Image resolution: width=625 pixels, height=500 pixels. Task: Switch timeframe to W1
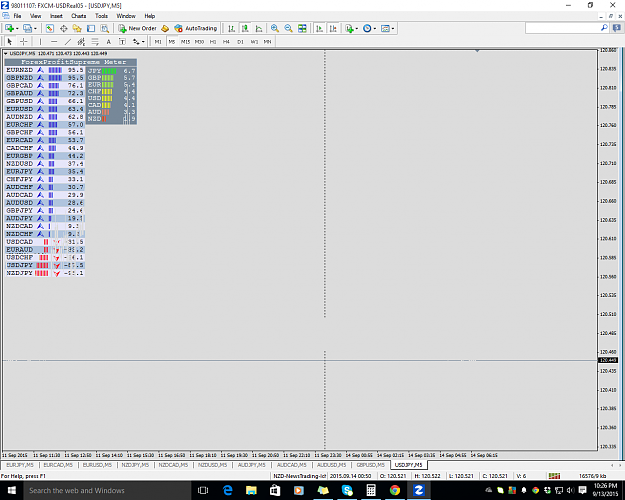point(254,41)
